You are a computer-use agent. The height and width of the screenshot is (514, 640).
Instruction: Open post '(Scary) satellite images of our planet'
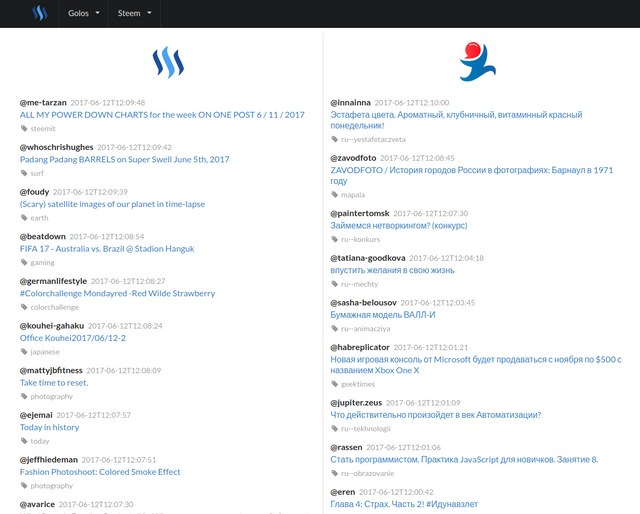tap(112, 204)
